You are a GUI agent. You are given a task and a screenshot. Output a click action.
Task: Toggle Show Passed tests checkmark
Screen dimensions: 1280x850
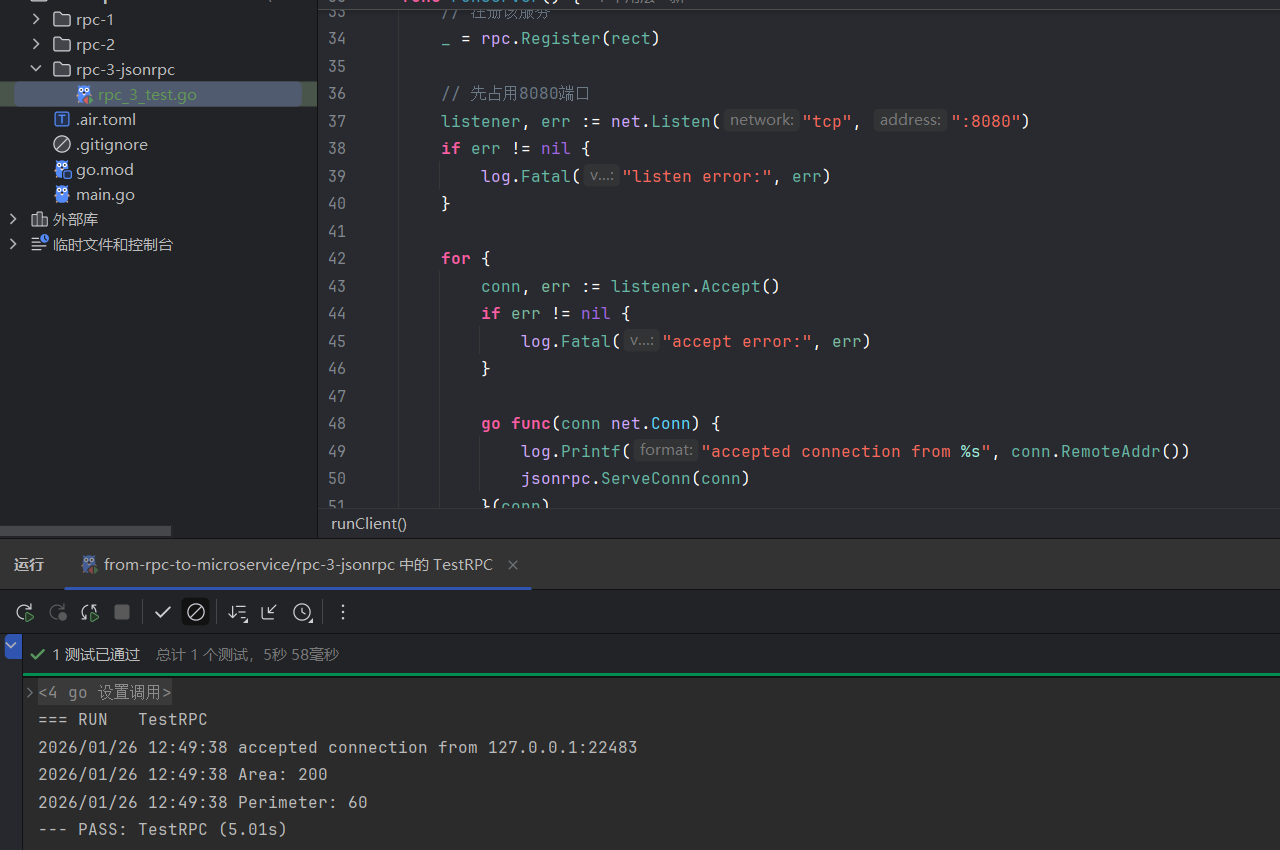[x=163, y=612]
